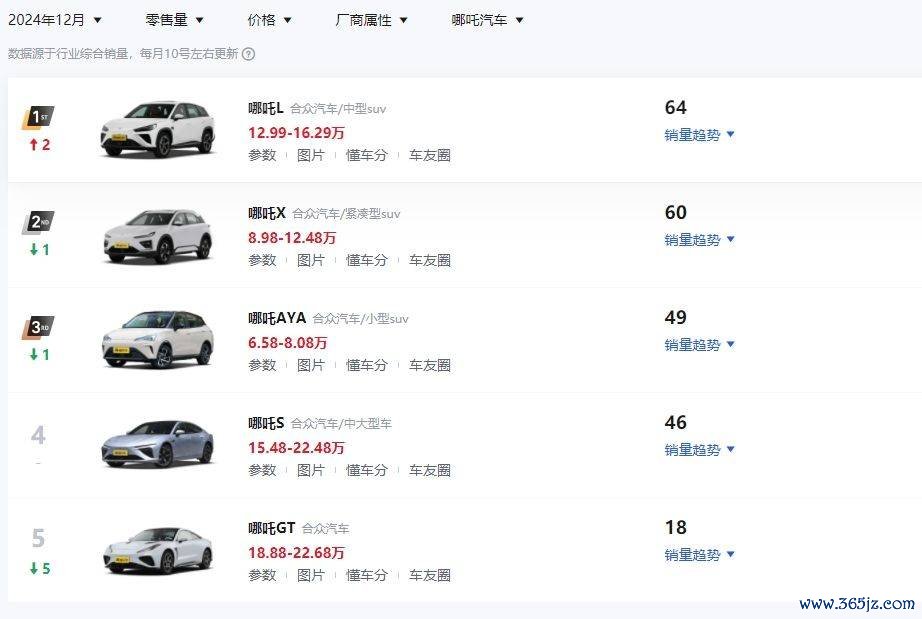Show 销量趋势 for 哪吒GT
The image size is (922, 619).
699,554
